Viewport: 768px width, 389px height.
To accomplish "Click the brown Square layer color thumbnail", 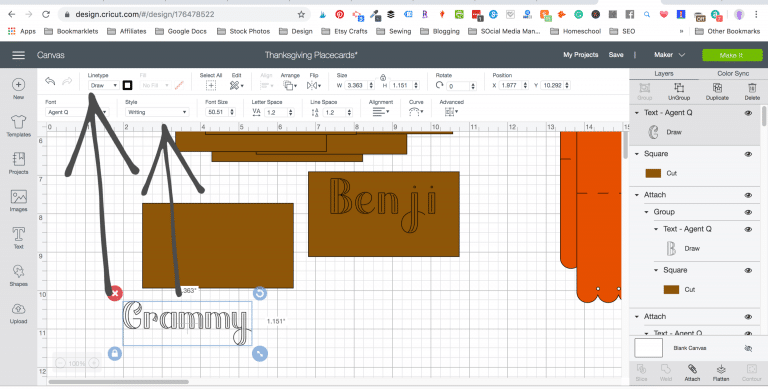I will [x=653, y=173].
